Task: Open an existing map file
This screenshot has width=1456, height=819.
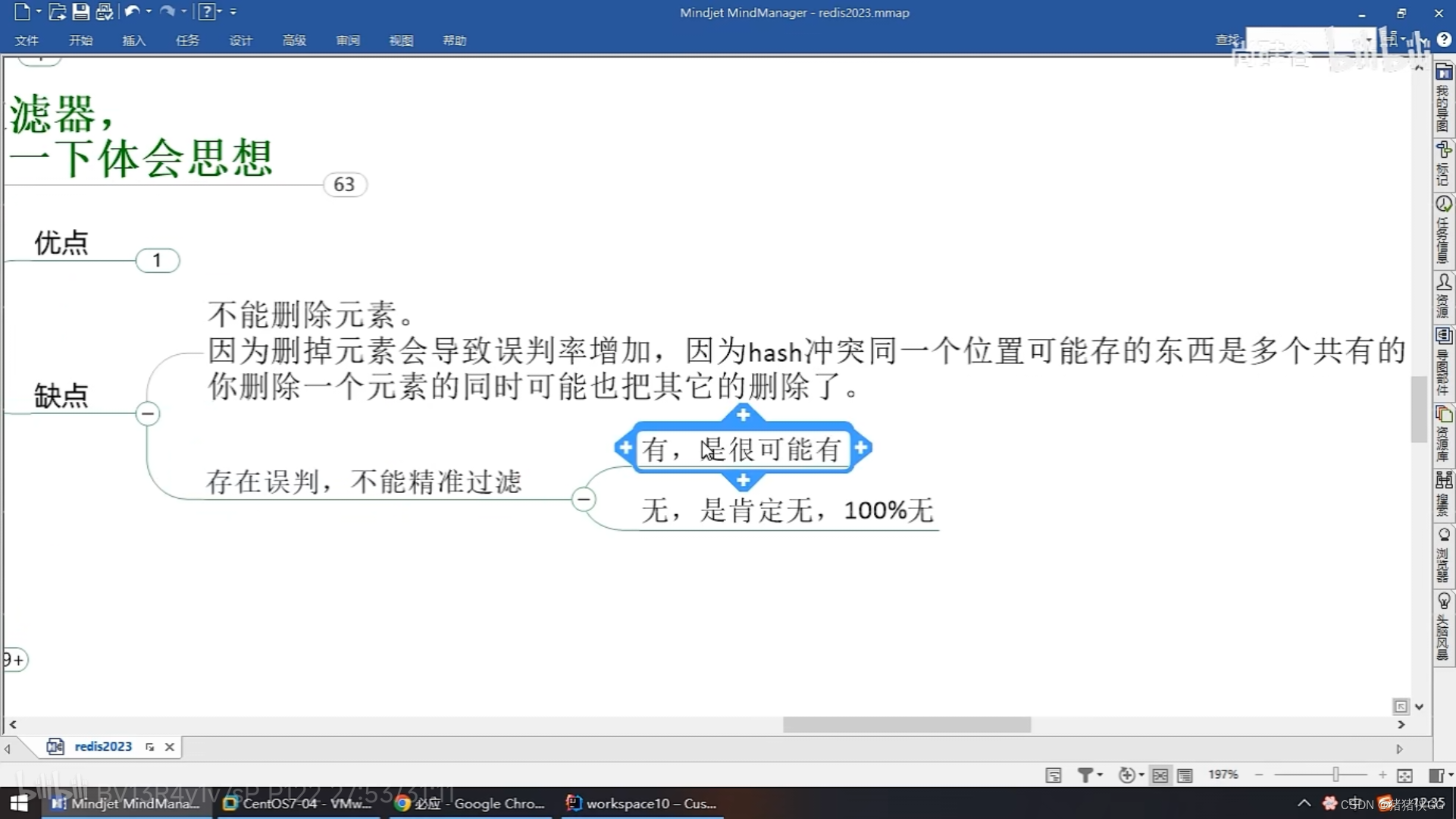Action: click(x=57, y=11)
